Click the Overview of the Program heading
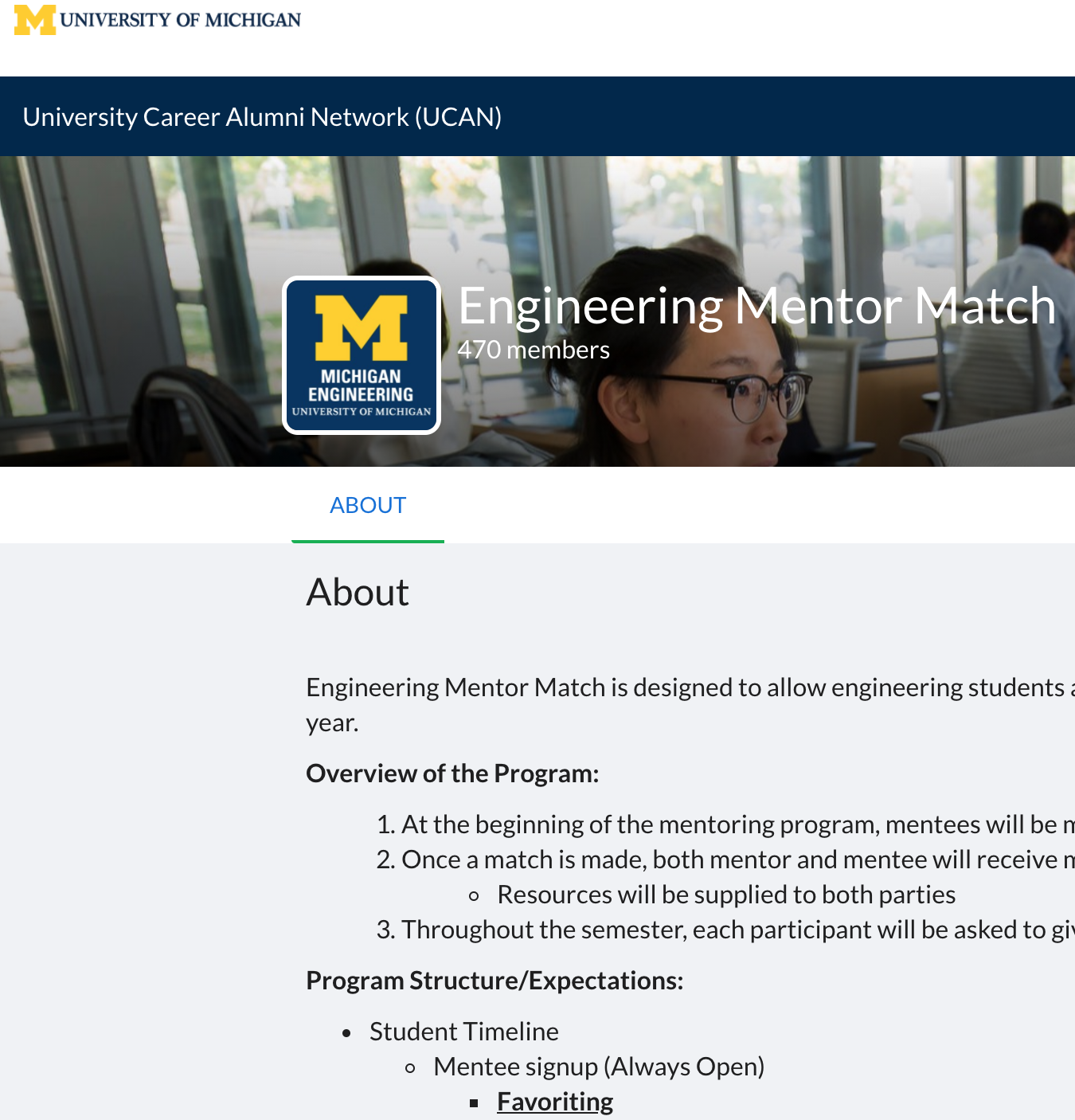This screenshot has width=1075, height=1120. tap(452, 773)
